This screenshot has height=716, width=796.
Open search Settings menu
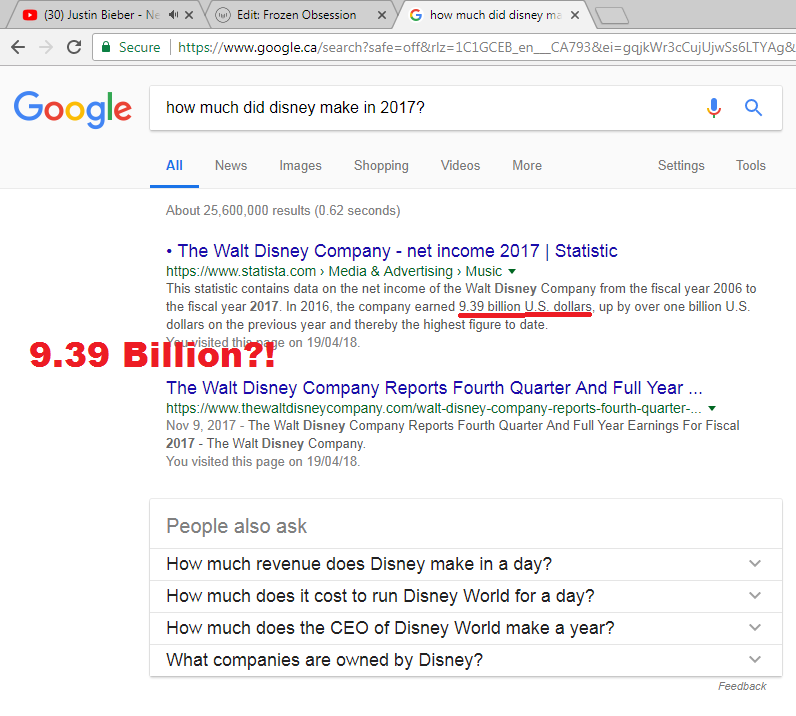pos(681,166)
